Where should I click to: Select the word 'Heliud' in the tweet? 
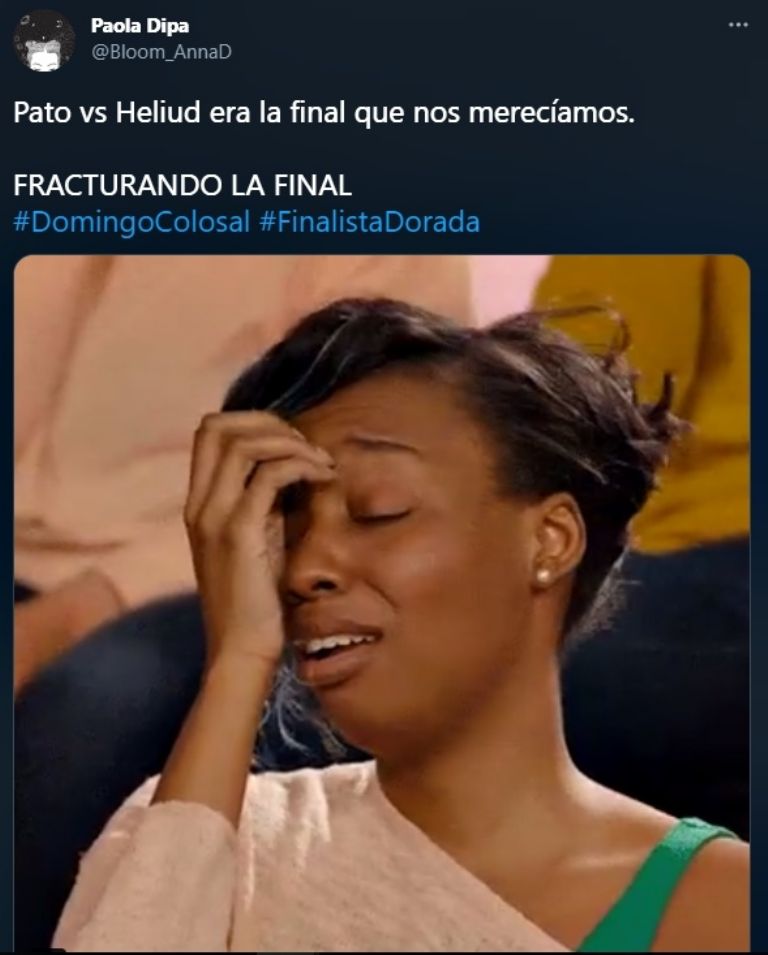point(157,112)
